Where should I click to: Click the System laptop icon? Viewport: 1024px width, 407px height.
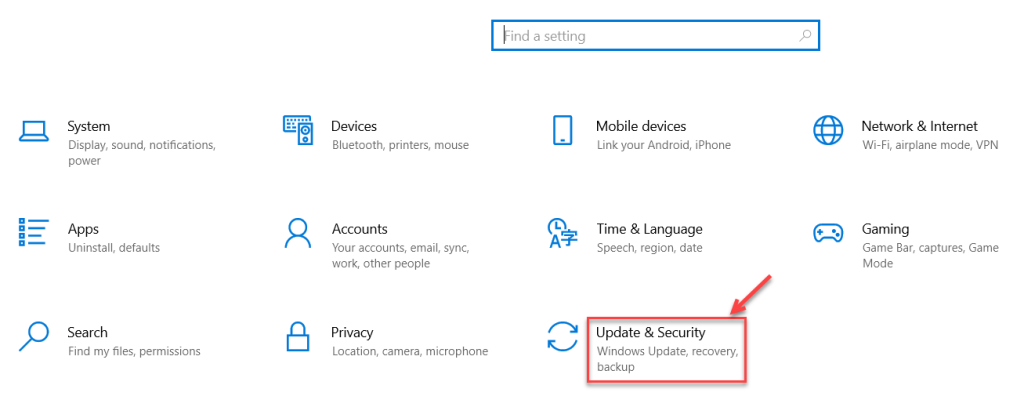(34, 130)
